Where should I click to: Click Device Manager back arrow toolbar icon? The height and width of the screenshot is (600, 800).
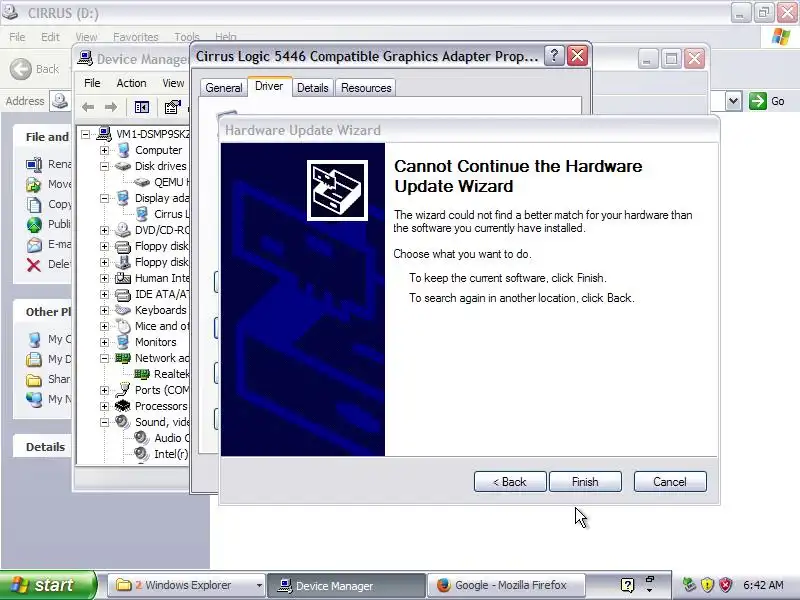click(x=88, y=107)
